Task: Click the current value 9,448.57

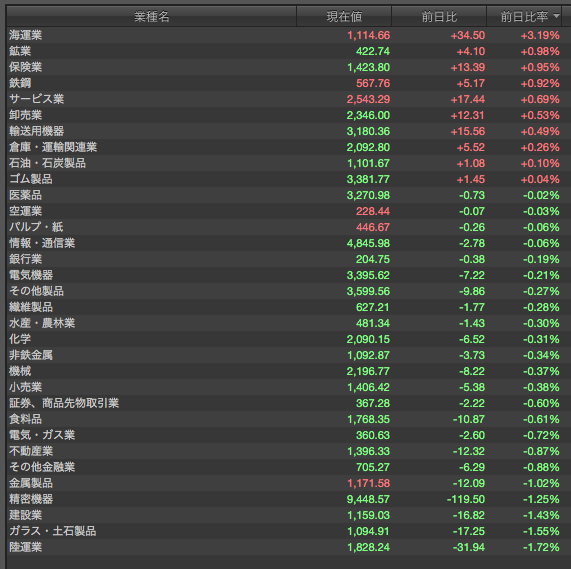Action: click(369, 499)
